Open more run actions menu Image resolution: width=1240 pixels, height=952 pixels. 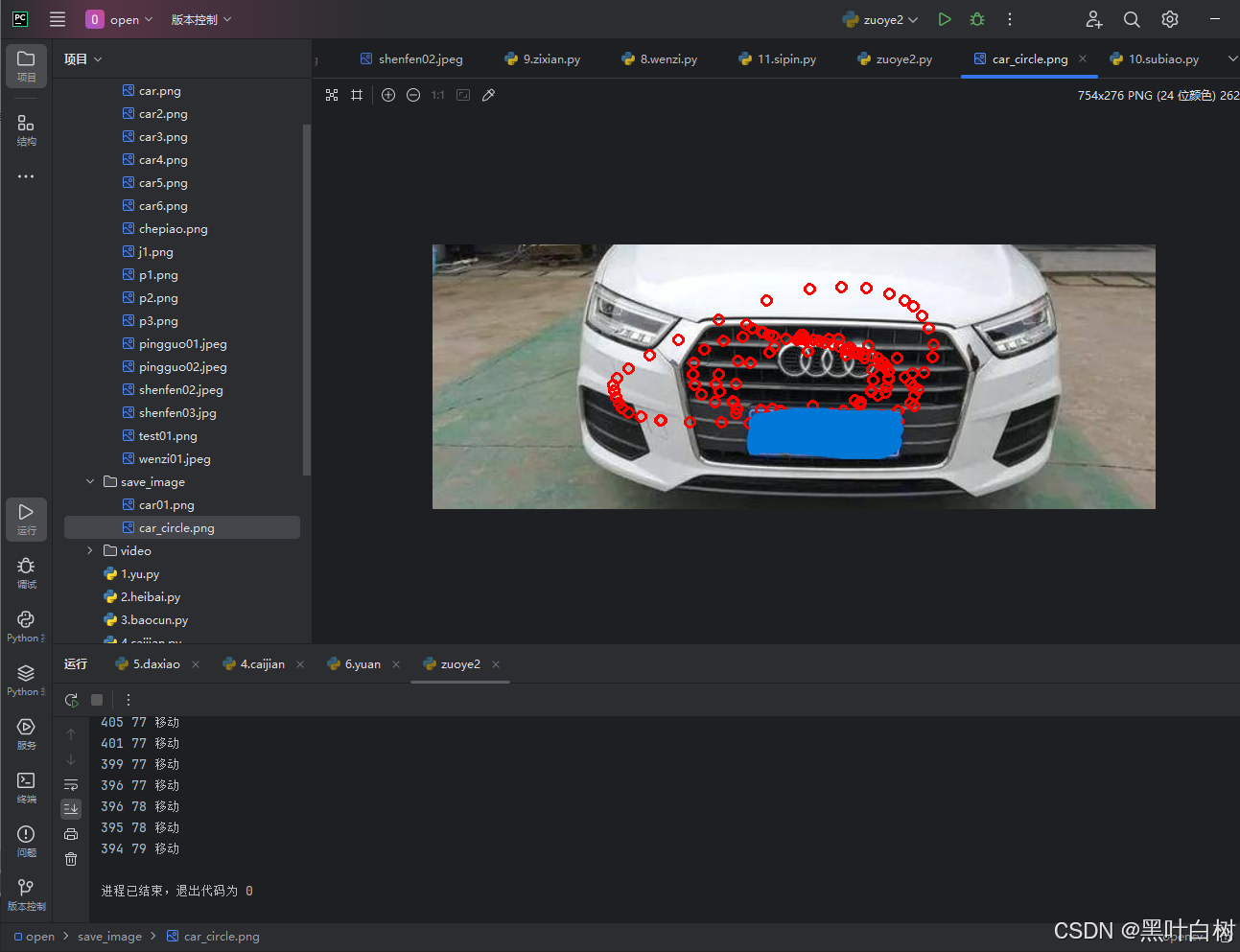(x=1010, y=19)
